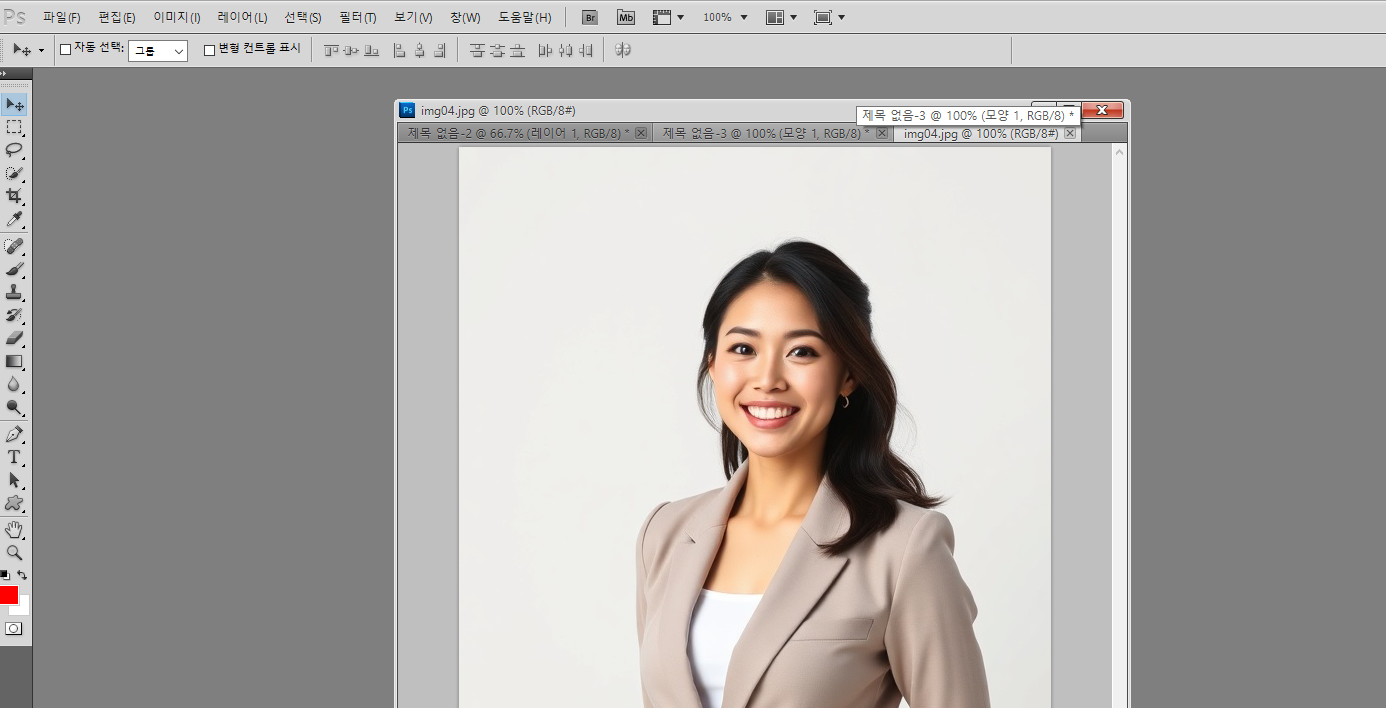Select the Crop tool
The image size is (1386, 708).
tap(14, 196)
